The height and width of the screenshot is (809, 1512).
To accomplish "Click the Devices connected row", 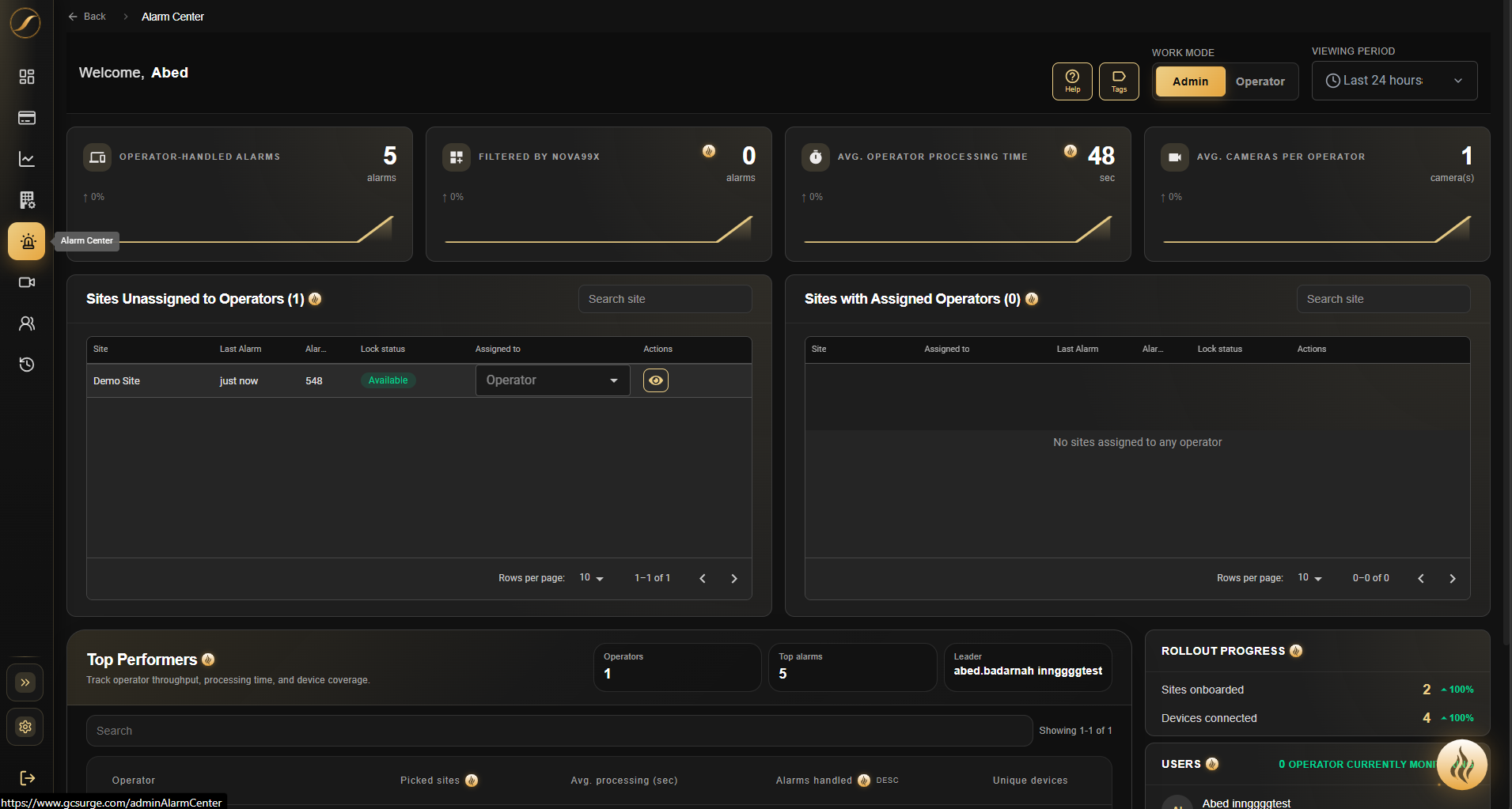I will pyautogui.click(x=1317, y=718).
